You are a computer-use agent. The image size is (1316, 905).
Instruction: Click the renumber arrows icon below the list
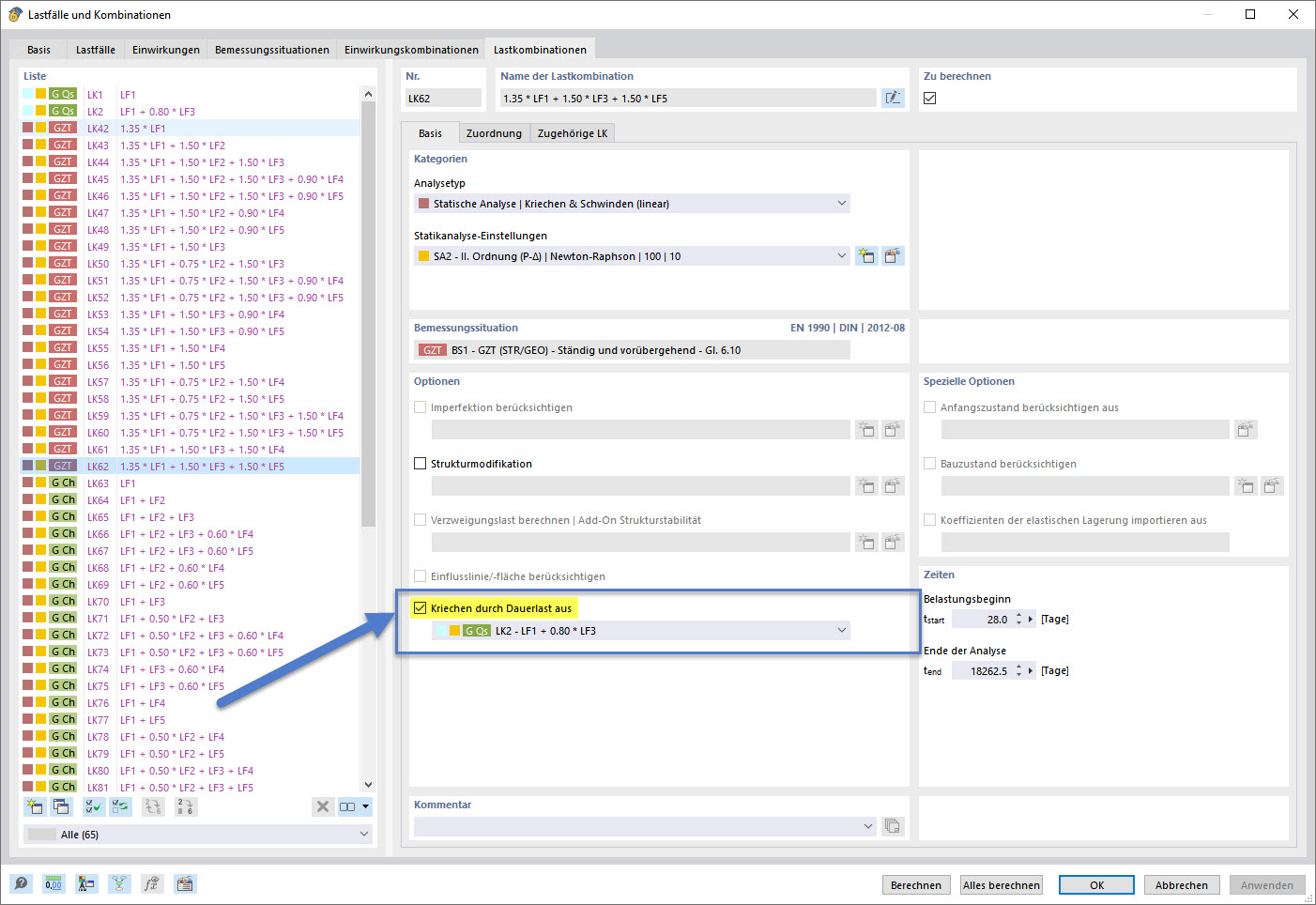[x=153, y=806]
